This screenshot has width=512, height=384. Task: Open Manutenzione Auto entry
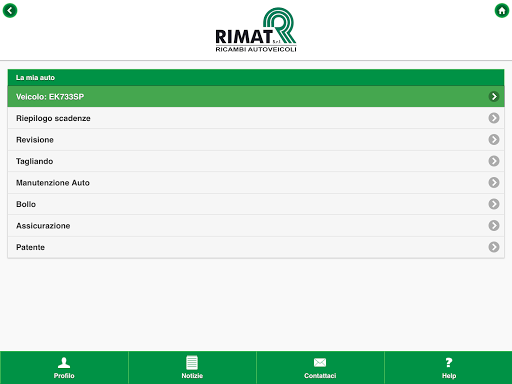point(256,183)
